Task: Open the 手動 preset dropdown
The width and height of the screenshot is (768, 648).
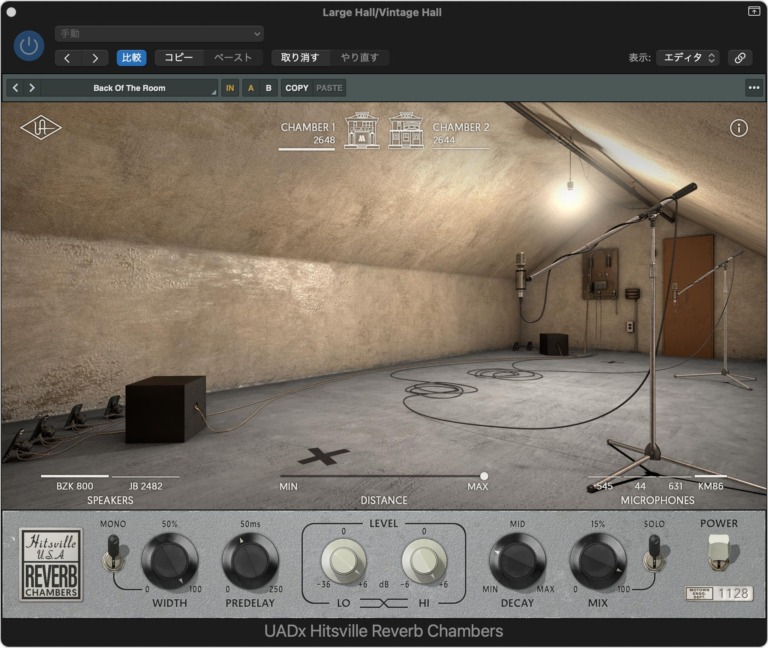Action: (159, 33)
